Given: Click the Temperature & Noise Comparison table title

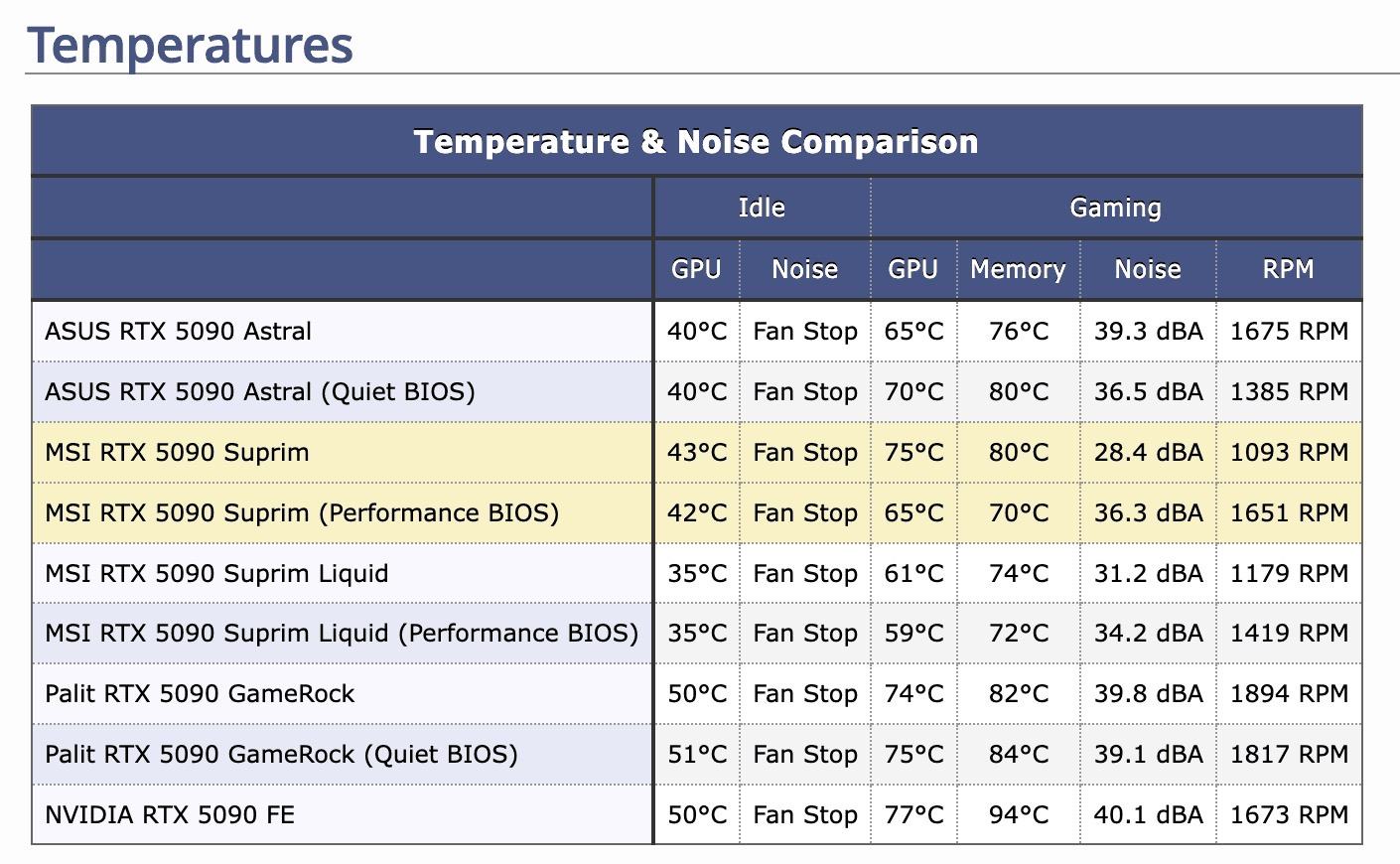Looking at the screenshot, I should tap(696, 142).
